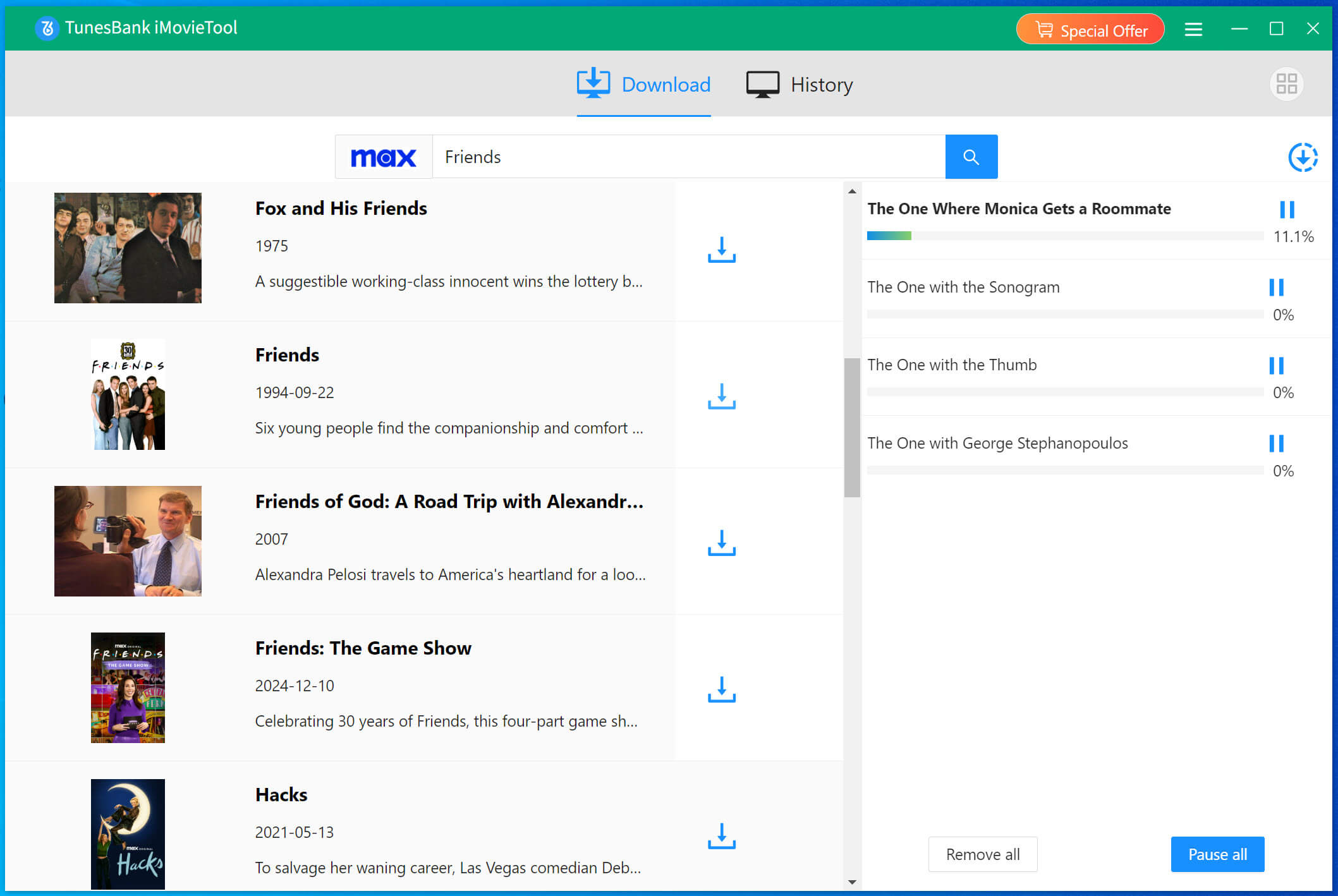1338x896 pixels.
Task: Click the 'Celebrating 30 years of Friends' description
Action: pyautogui.click(x=446, y=721)
